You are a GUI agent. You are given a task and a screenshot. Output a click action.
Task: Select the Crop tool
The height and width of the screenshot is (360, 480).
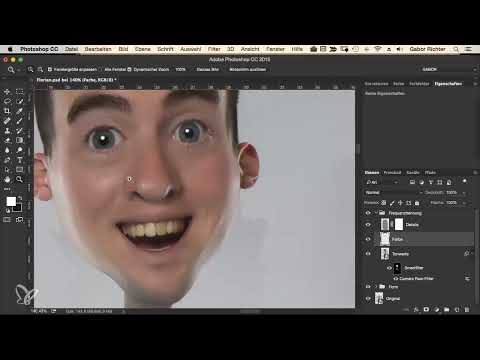(x=7, y=111)
